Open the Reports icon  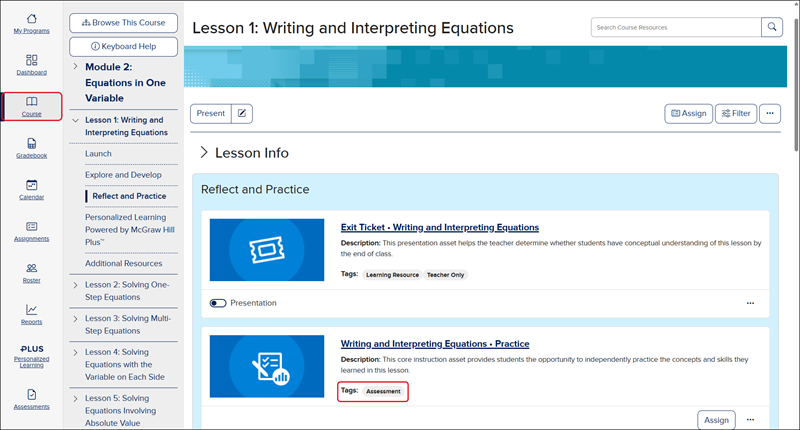[32, 314]
